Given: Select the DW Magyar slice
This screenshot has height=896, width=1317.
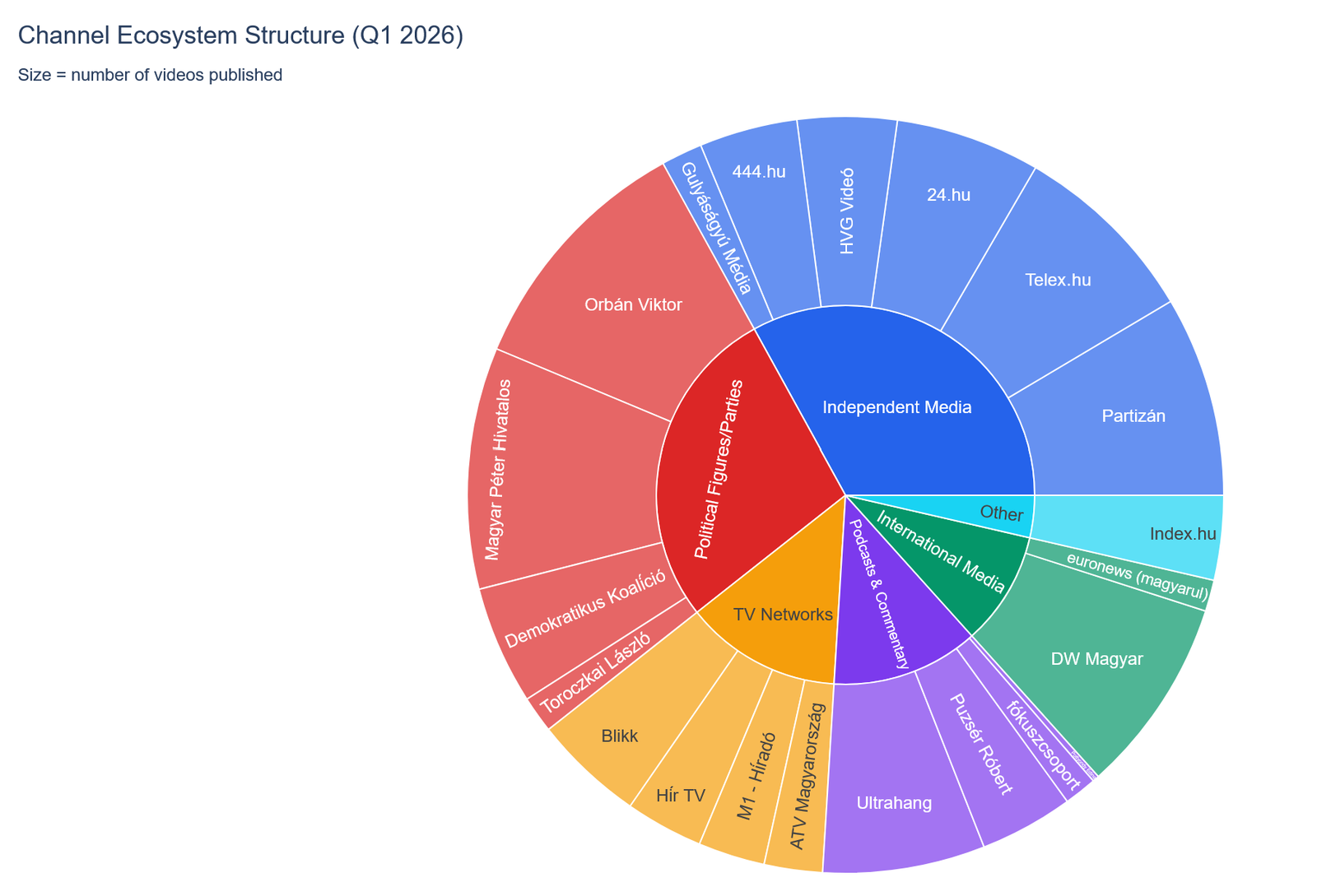Looking at the screenshot, I should (x=1096, y=659).
